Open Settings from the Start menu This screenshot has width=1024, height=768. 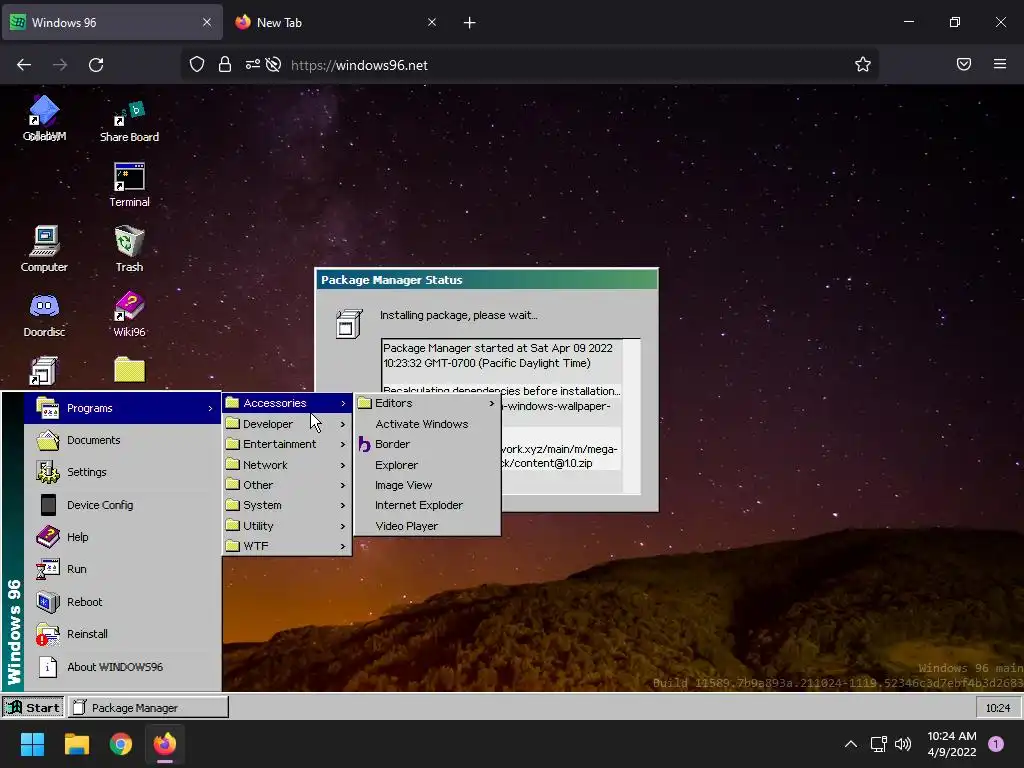pos(123,472)
